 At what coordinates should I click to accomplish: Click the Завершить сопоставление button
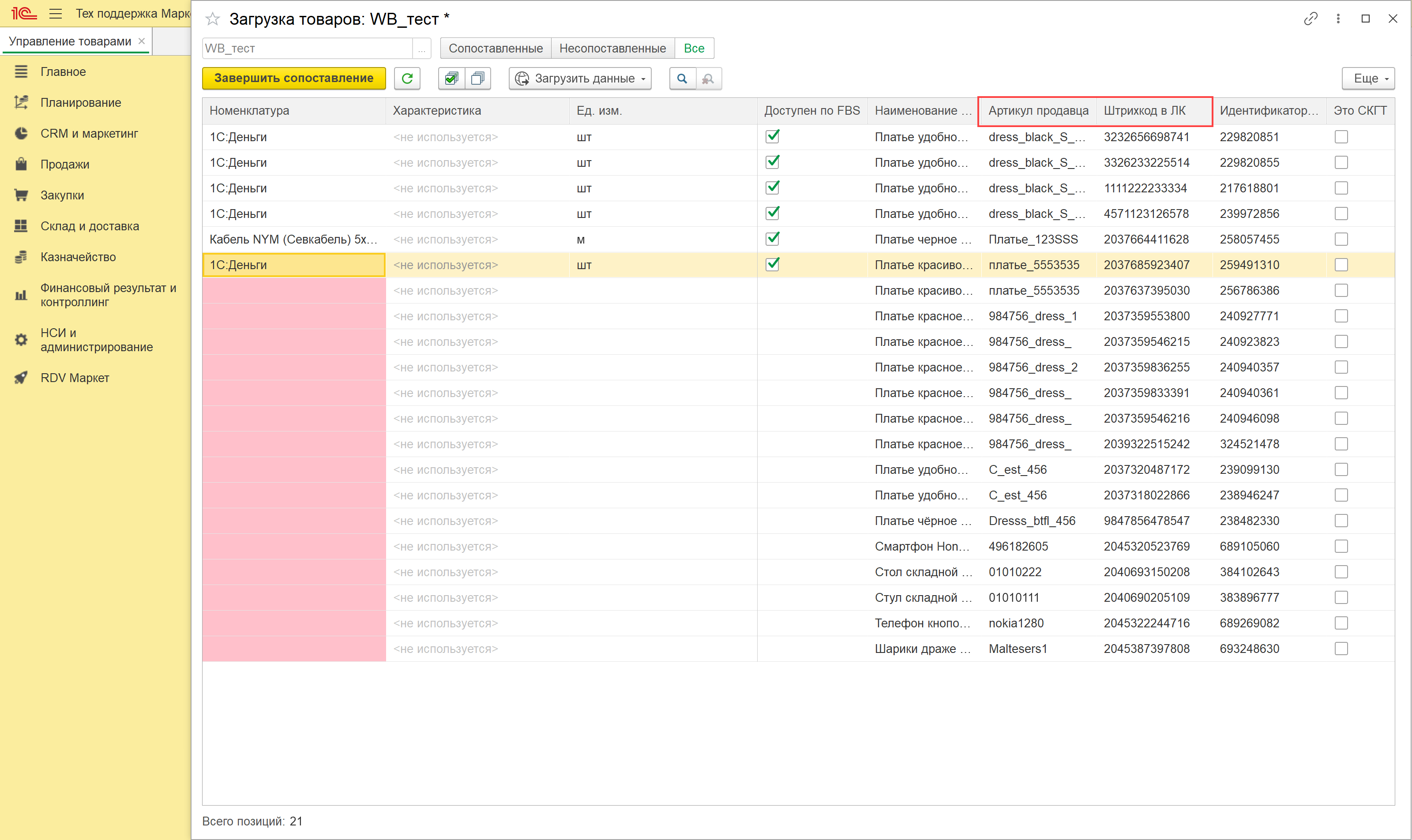294,79
